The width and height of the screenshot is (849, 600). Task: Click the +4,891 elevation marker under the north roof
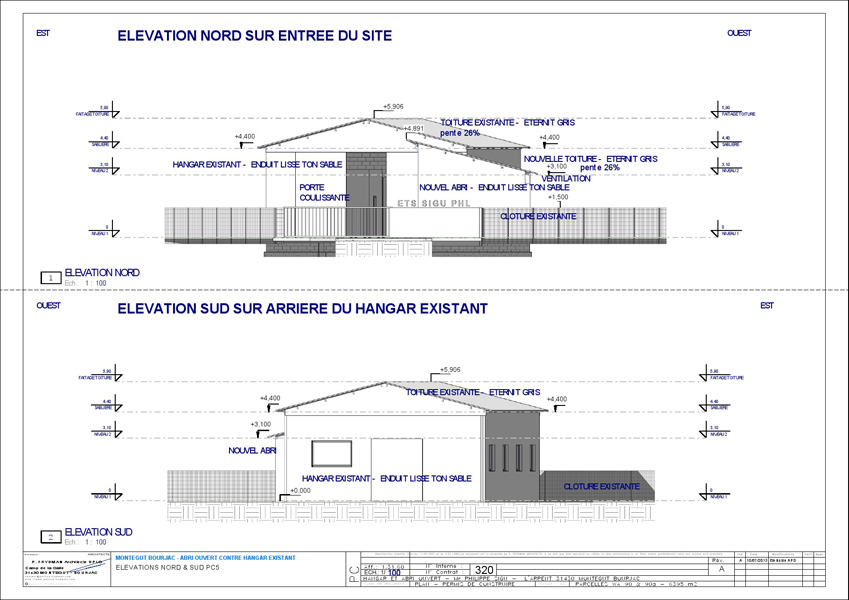pyautogui.click(x=414, y=128)
